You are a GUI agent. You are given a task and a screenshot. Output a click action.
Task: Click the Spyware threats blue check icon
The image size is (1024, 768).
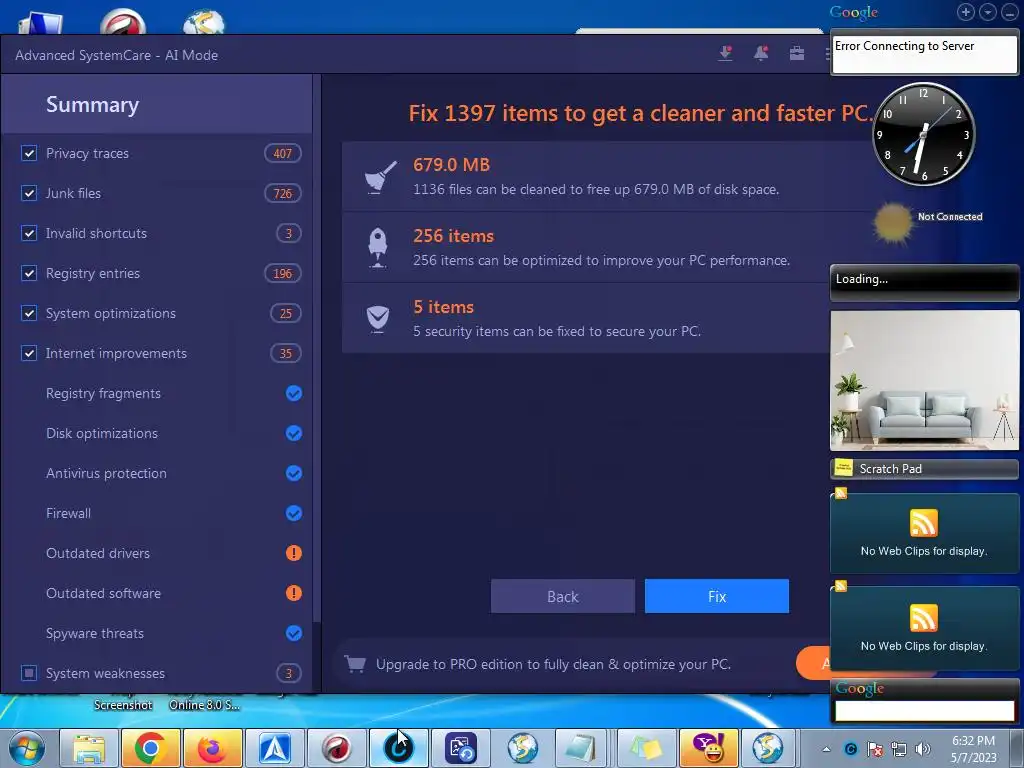pyautogui.click(x=294, y=633)
